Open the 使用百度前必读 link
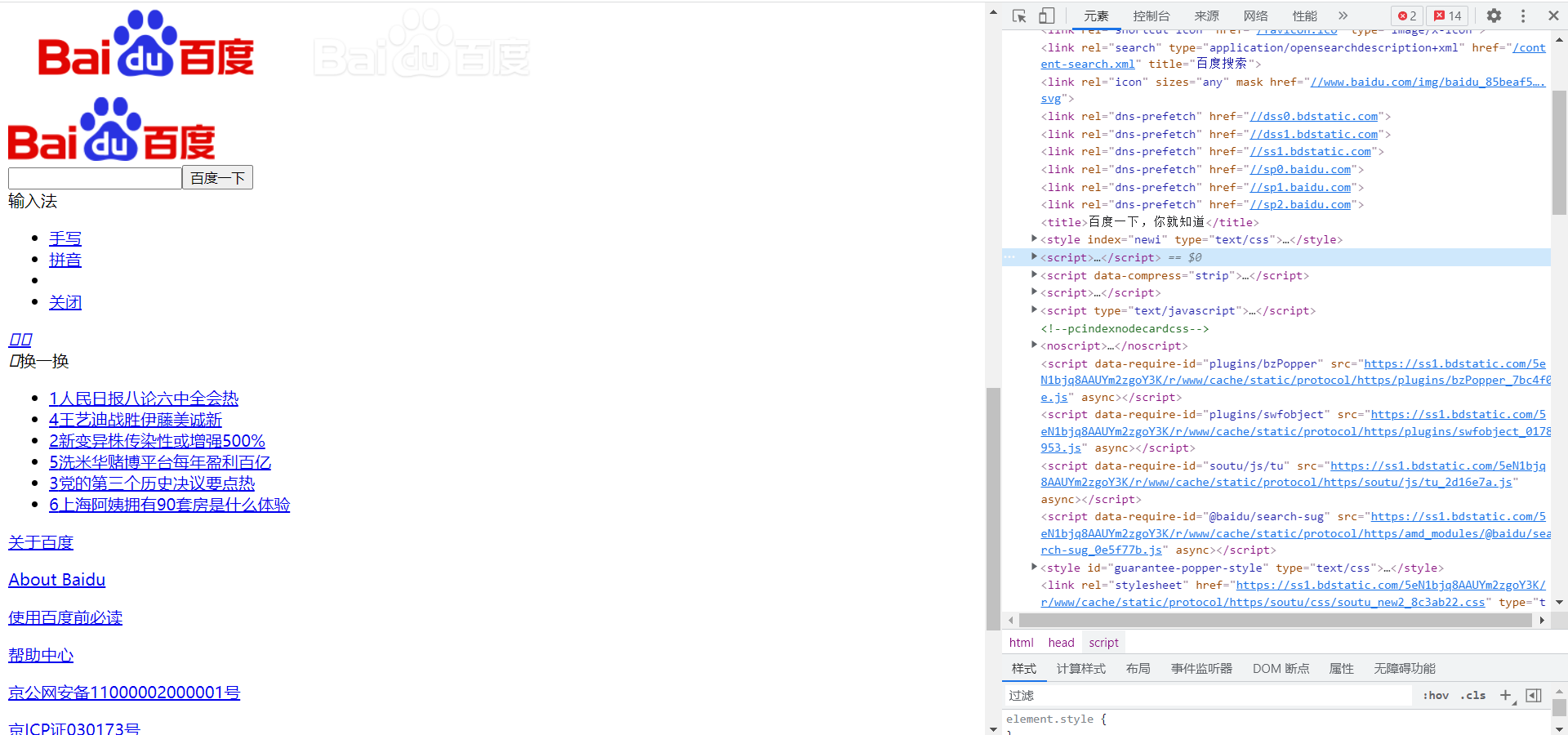The width and height of the screenshot is (1568, 735). pos(65,617)
